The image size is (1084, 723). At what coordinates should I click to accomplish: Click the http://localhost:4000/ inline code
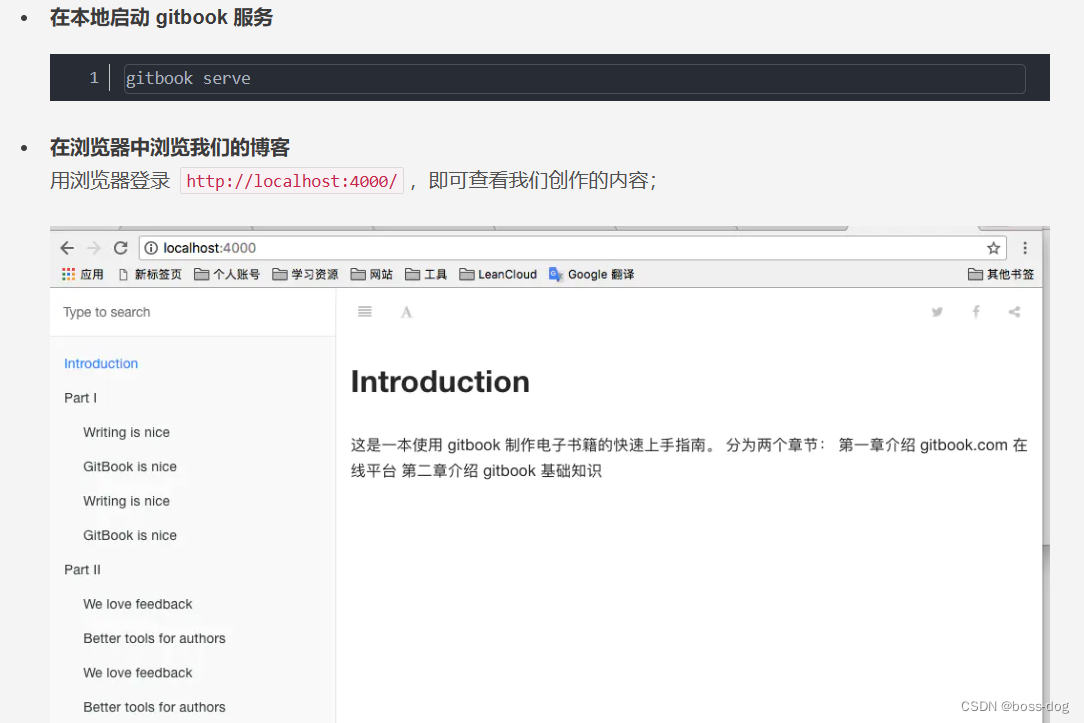(292, 181)
